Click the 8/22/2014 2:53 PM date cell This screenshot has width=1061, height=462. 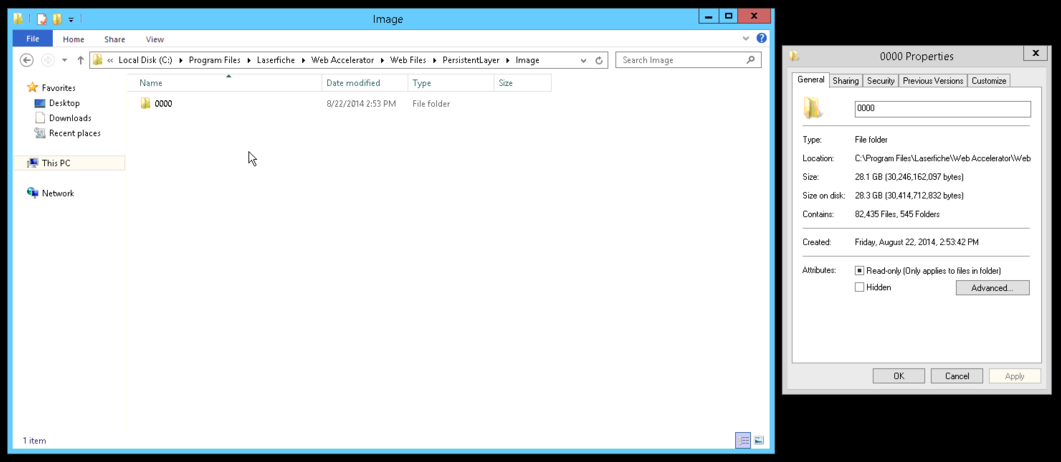(361, 103)
